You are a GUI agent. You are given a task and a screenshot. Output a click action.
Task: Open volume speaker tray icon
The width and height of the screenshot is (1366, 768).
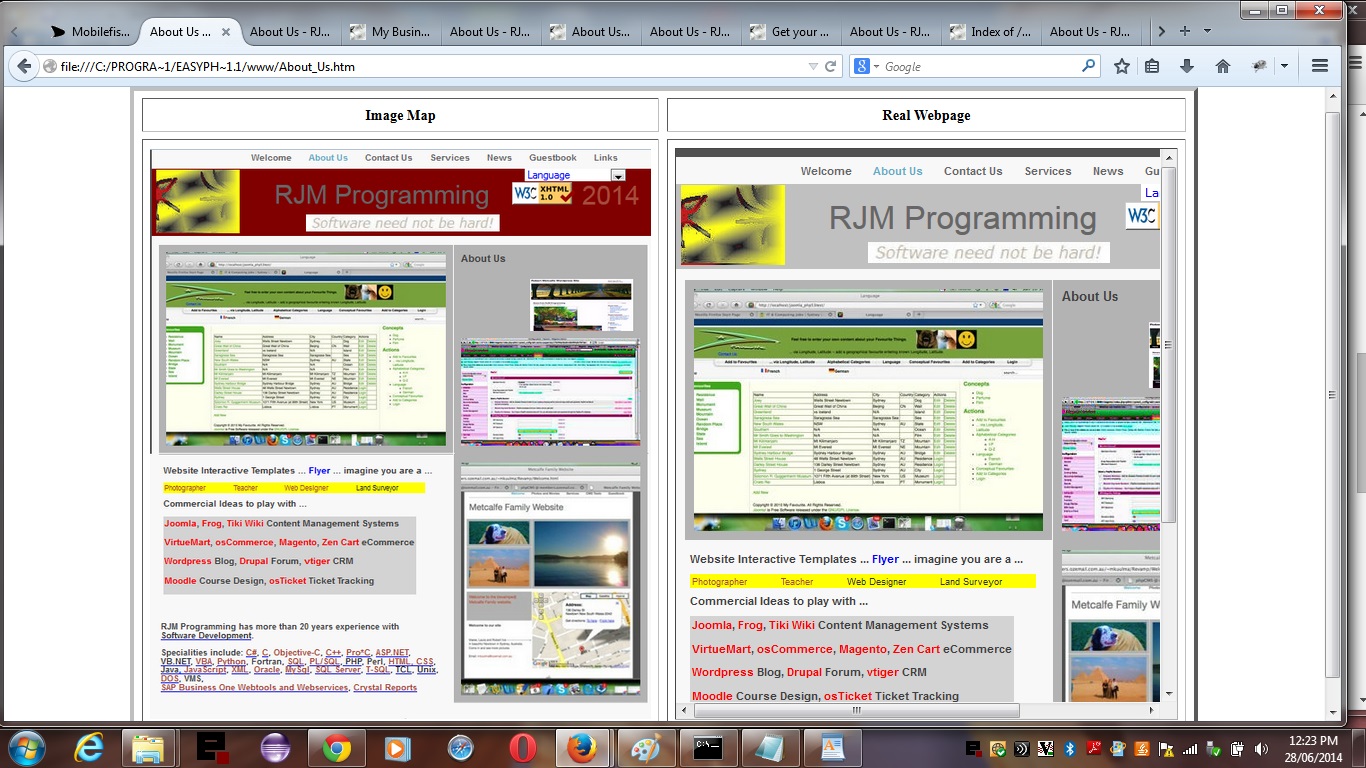tap(1262, 748)
